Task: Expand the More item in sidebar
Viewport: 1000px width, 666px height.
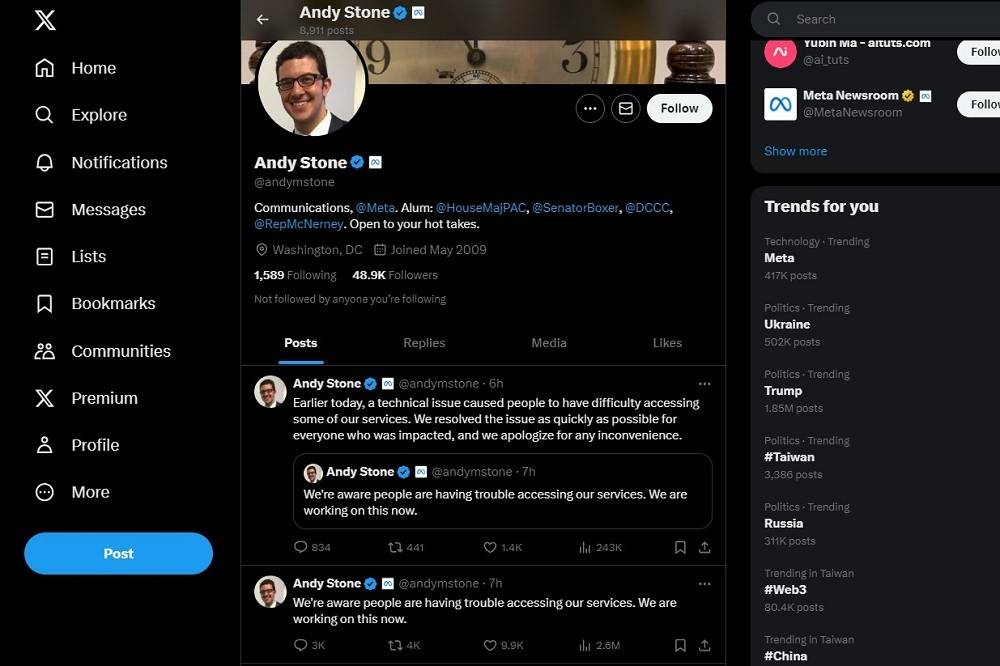Action: pos(73,492)
